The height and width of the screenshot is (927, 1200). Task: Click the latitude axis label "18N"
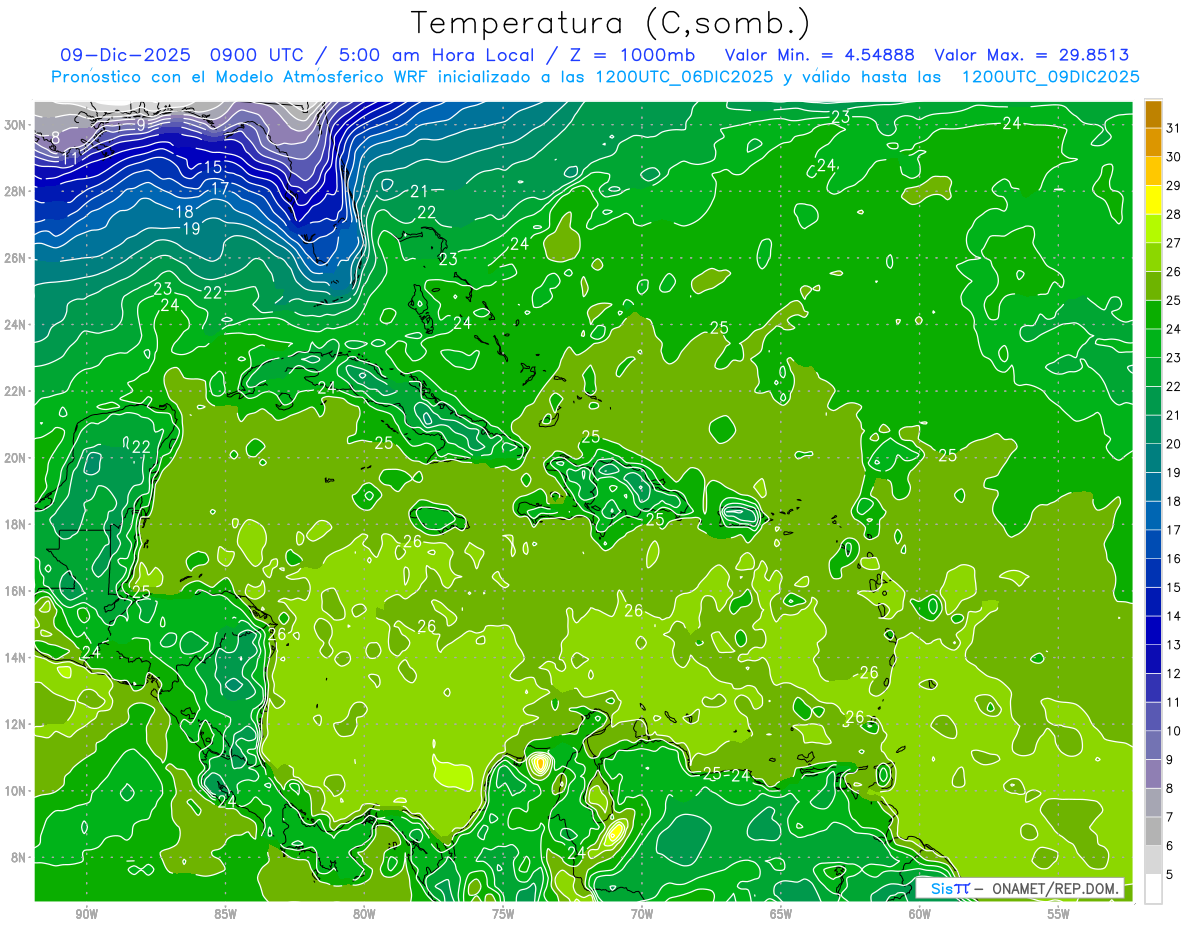[16, 524]
